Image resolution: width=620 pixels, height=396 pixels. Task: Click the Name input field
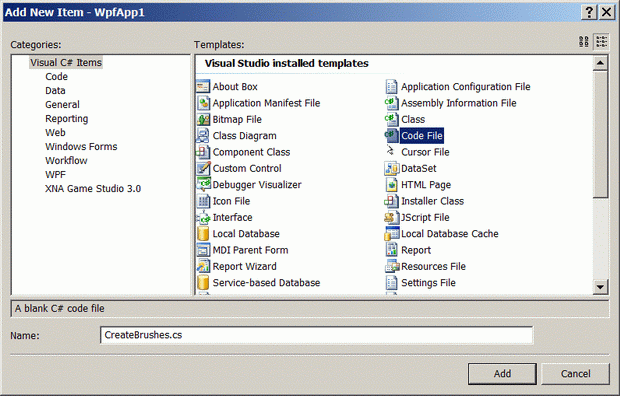(316, 335)
